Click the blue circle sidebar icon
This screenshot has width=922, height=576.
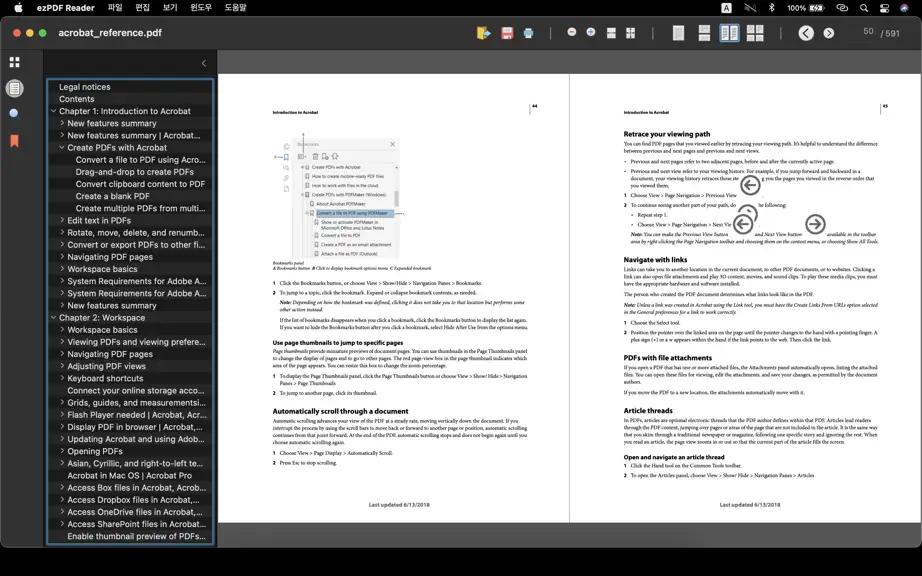14,113
